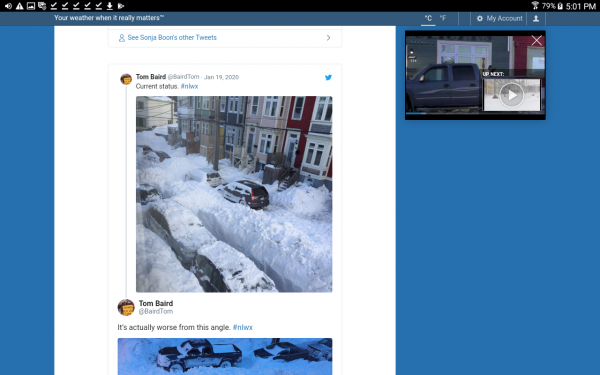Tap the download arrow notification icon
Image resolution: width=600 pixels, height=375 pixels.
109,6
